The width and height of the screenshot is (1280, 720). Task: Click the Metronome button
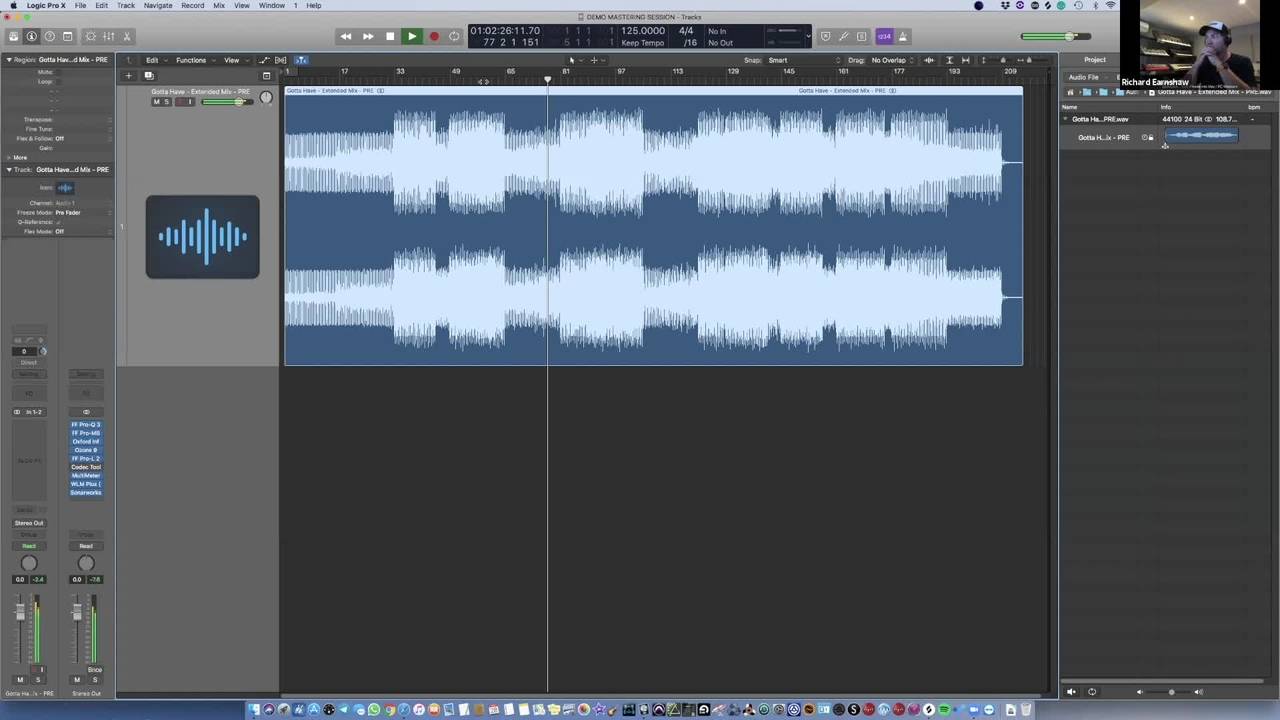(x=903, y=36)
